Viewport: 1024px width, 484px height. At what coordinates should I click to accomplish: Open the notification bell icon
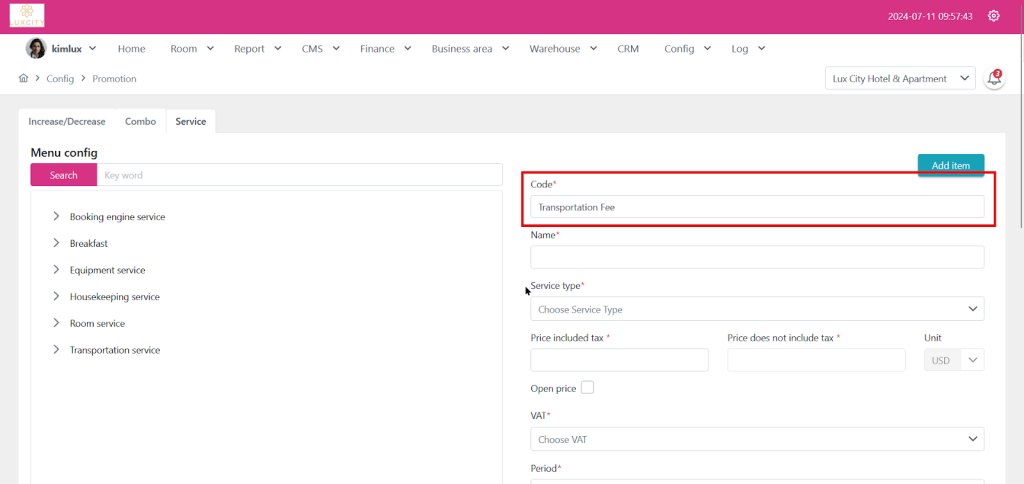[994, 79]
